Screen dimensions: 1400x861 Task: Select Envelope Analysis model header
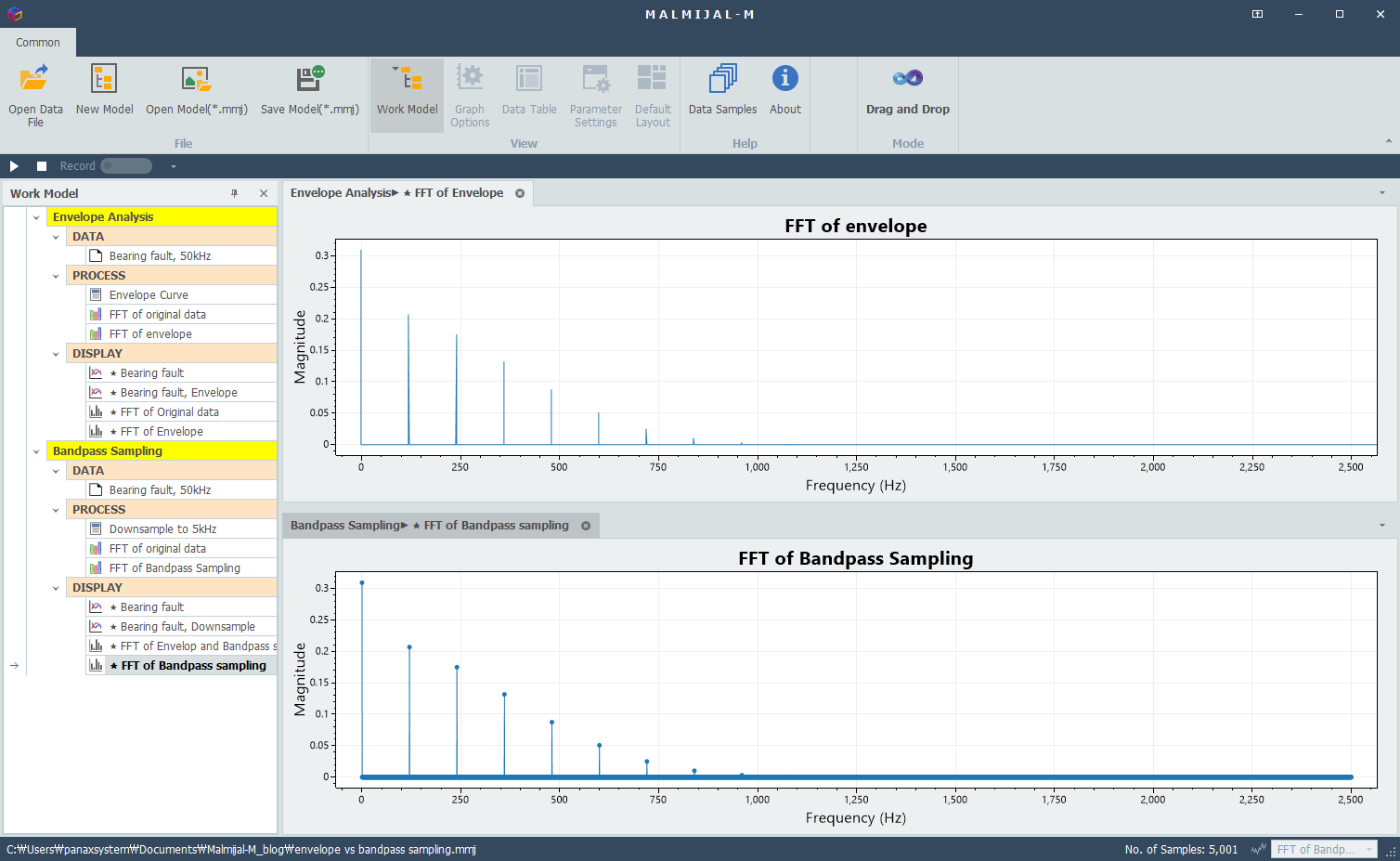pos(162,217)
